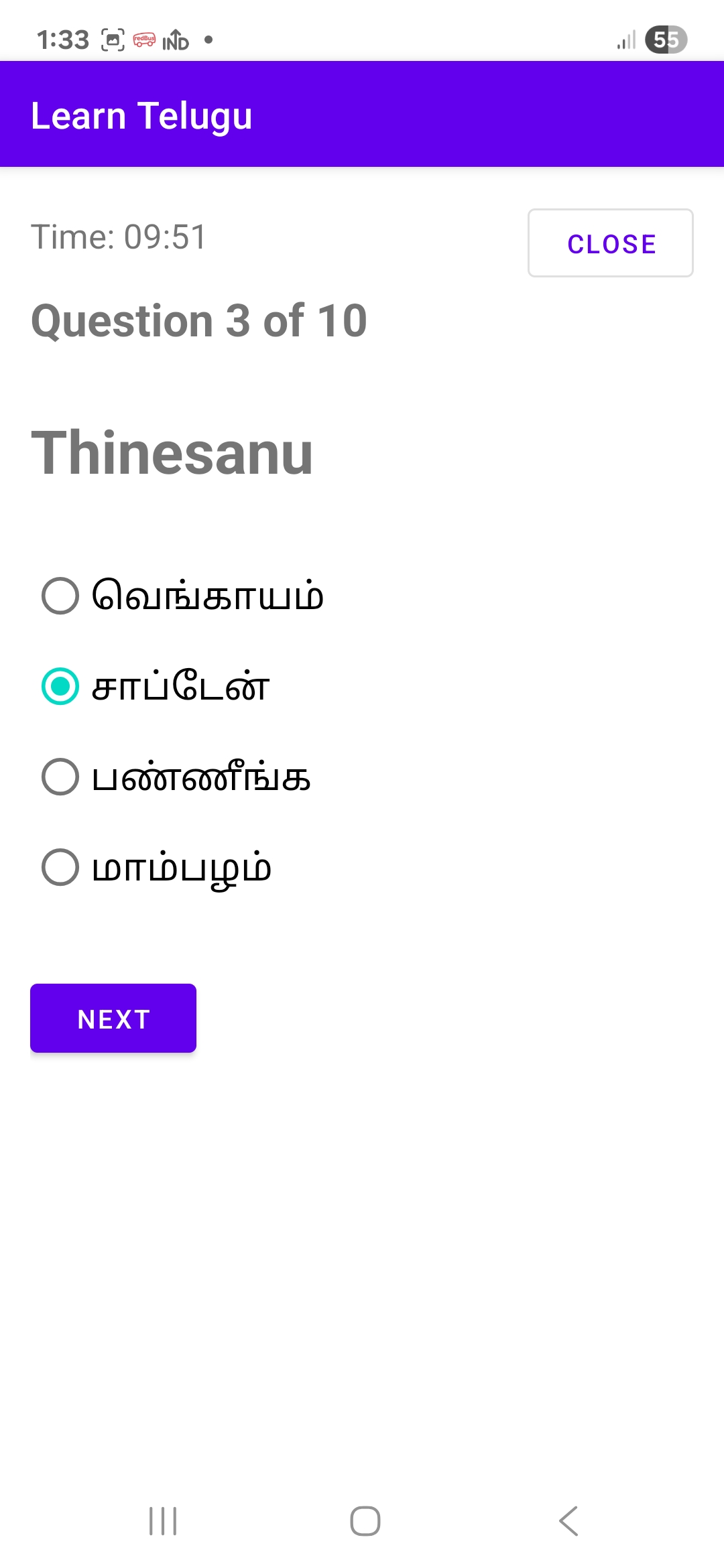Tap the Question 3 of 10 heading
Image resolution: width=724 pixels, height=1568 pixels.
(x=199, y=321)
